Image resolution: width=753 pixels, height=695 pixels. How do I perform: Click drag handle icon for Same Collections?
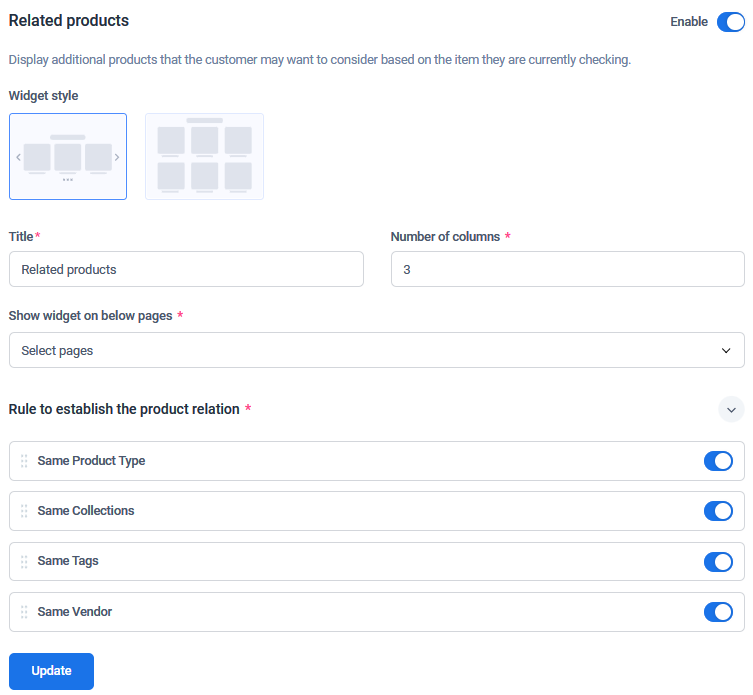[x=24, y=511]
